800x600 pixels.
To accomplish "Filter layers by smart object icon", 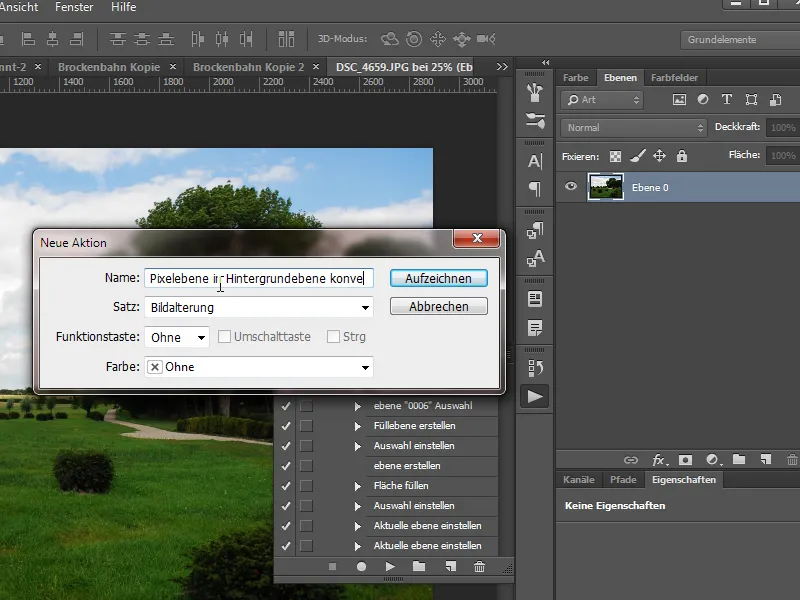I will pos(776,99).
